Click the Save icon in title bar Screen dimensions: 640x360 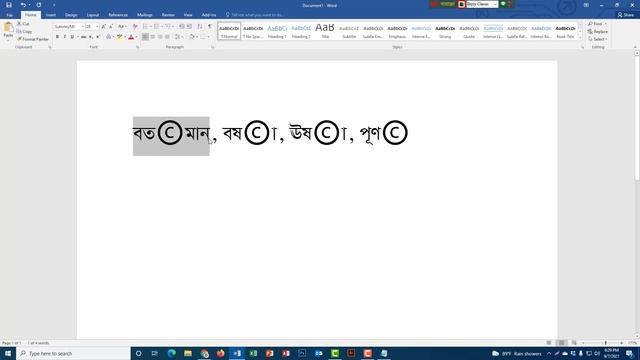click(x=9, y=5)
